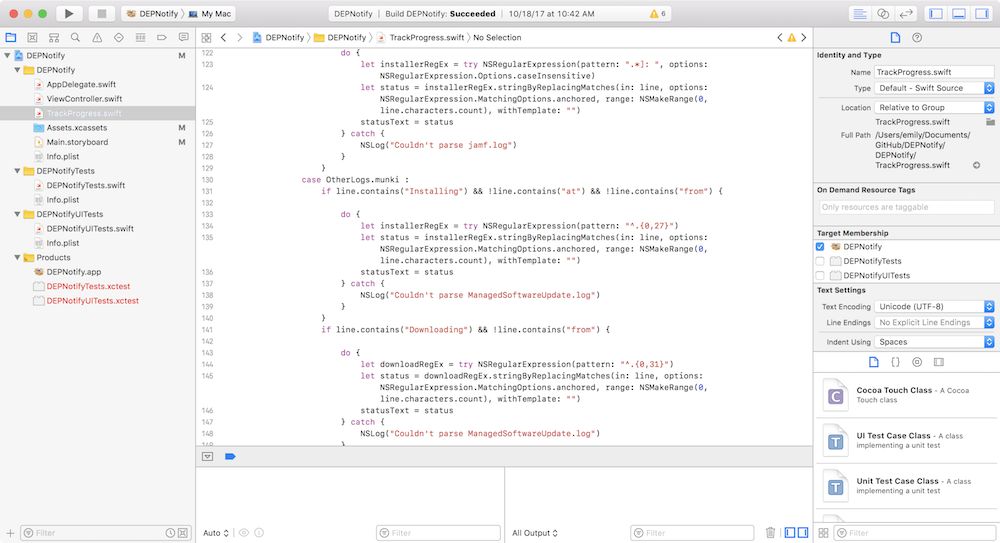Toggle the breakpoints activation icon
The image size is (1000, 543).
click(x=229, y=456)
